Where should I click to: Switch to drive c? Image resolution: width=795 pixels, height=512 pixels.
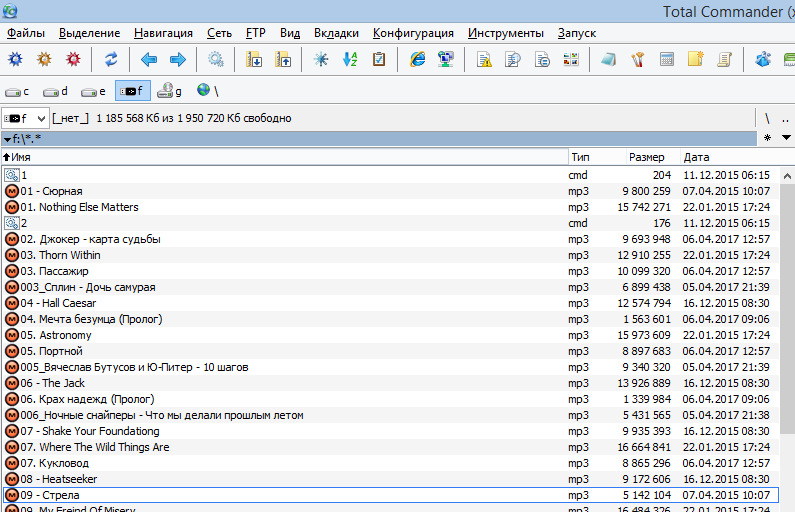coord(17,91)
